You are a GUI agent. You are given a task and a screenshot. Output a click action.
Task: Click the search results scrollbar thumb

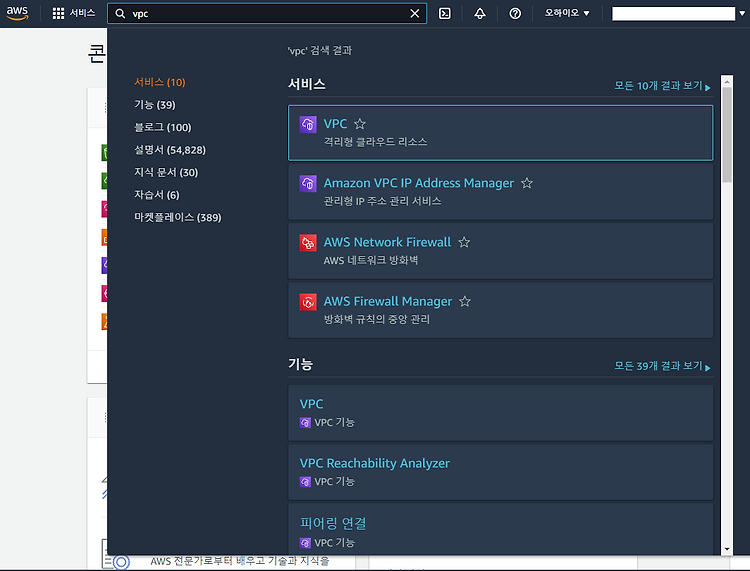pyautogui.click(x=727, y=135)
